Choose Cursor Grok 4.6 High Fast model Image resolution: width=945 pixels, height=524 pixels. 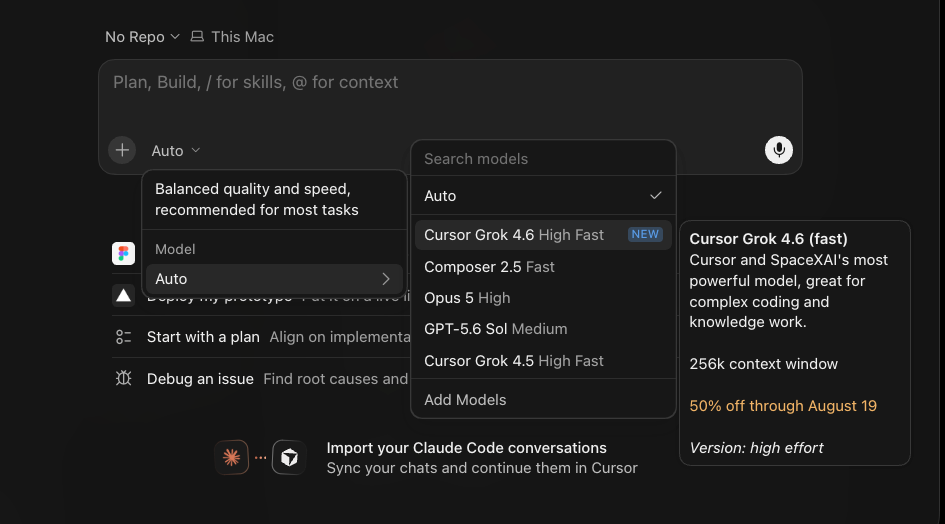click(543, 235)
